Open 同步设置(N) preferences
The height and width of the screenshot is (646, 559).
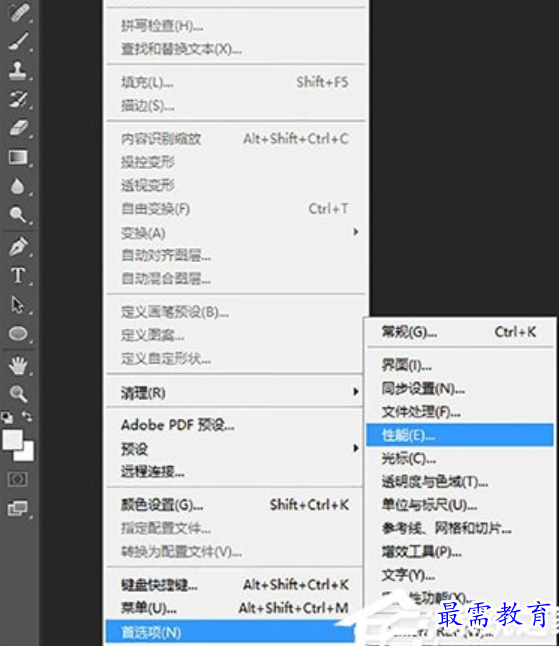(x=460, y=389)
